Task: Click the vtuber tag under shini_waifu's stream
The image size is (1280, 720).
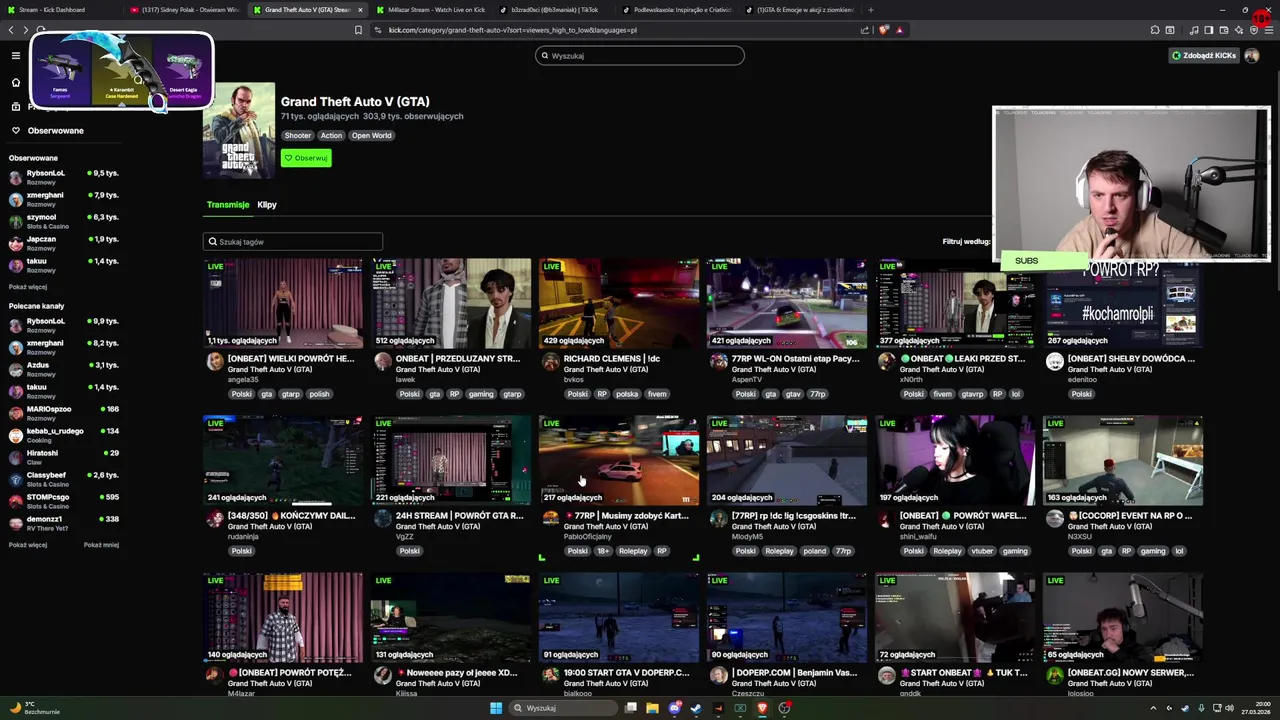Action: [983, 551]
